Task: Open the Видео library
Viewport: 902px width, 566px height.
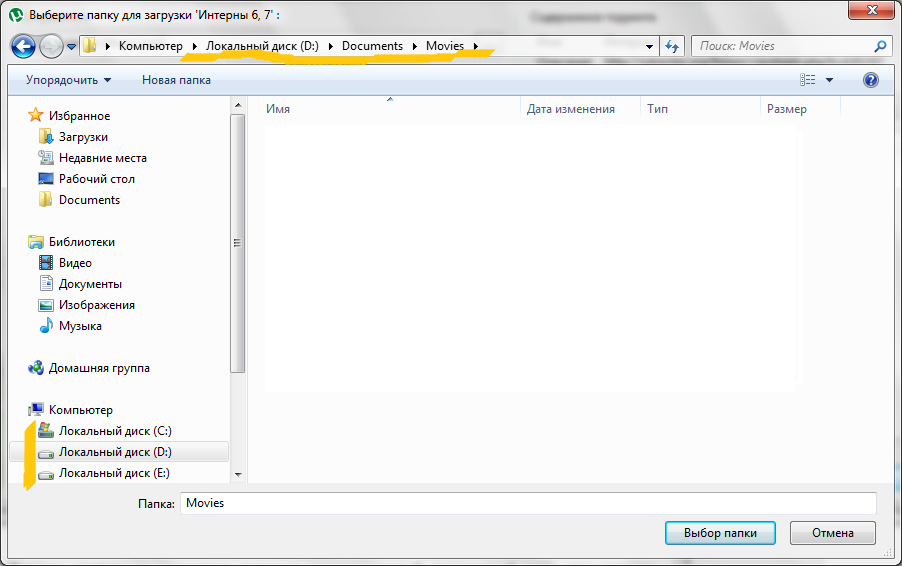Action: (75, 263)
